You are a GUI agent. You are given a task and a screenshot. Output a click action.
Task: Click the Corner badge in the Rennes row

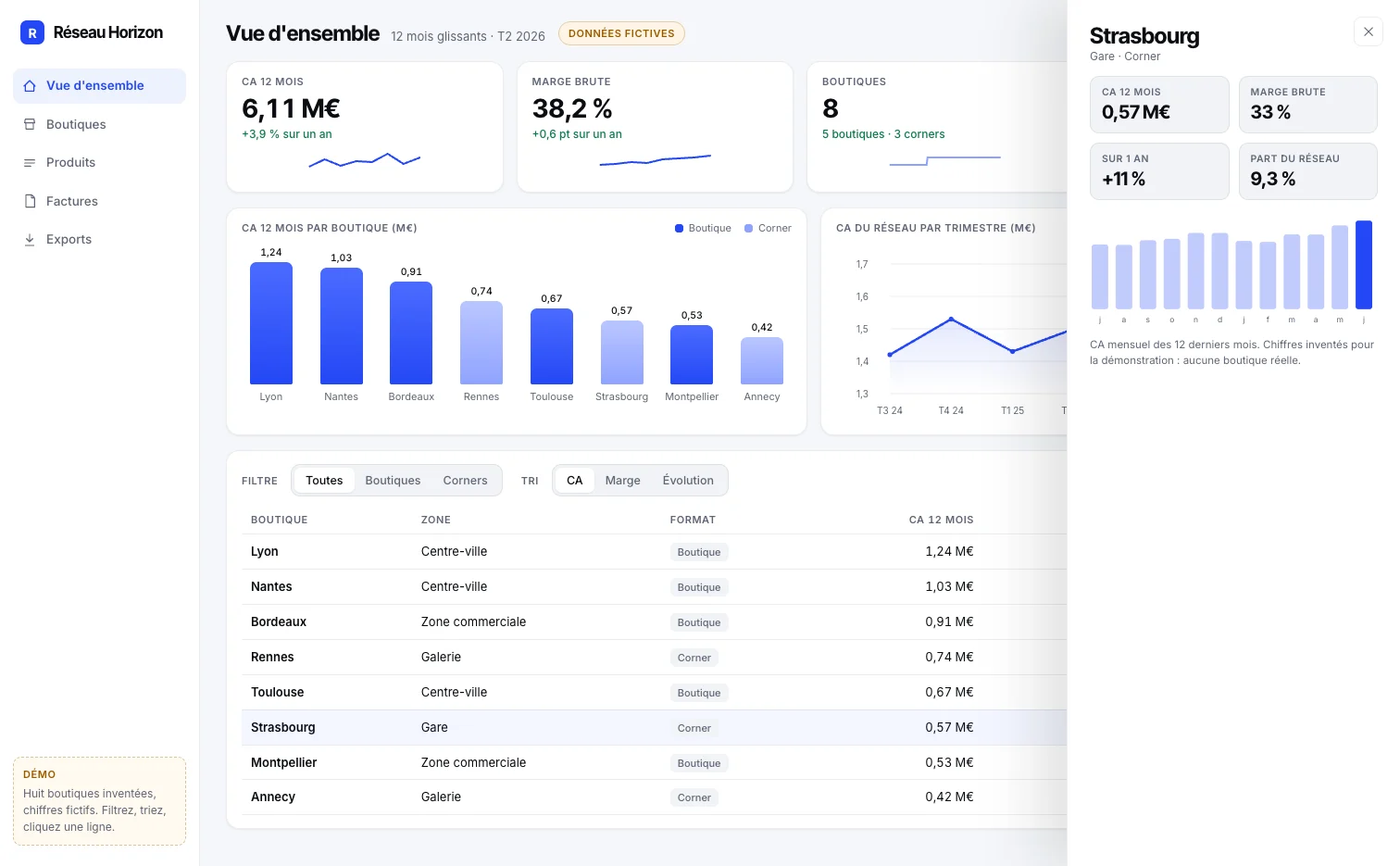pos(694,658)
